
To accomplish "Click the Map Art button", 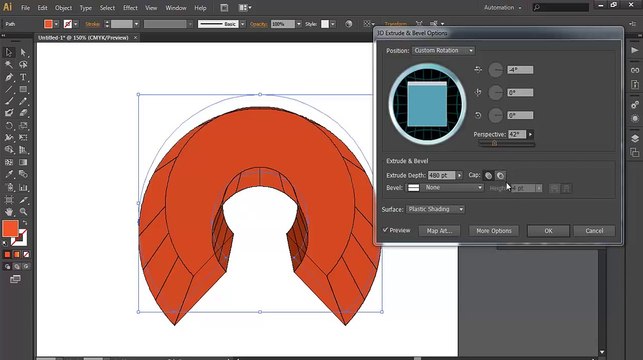I will [439, 231].
